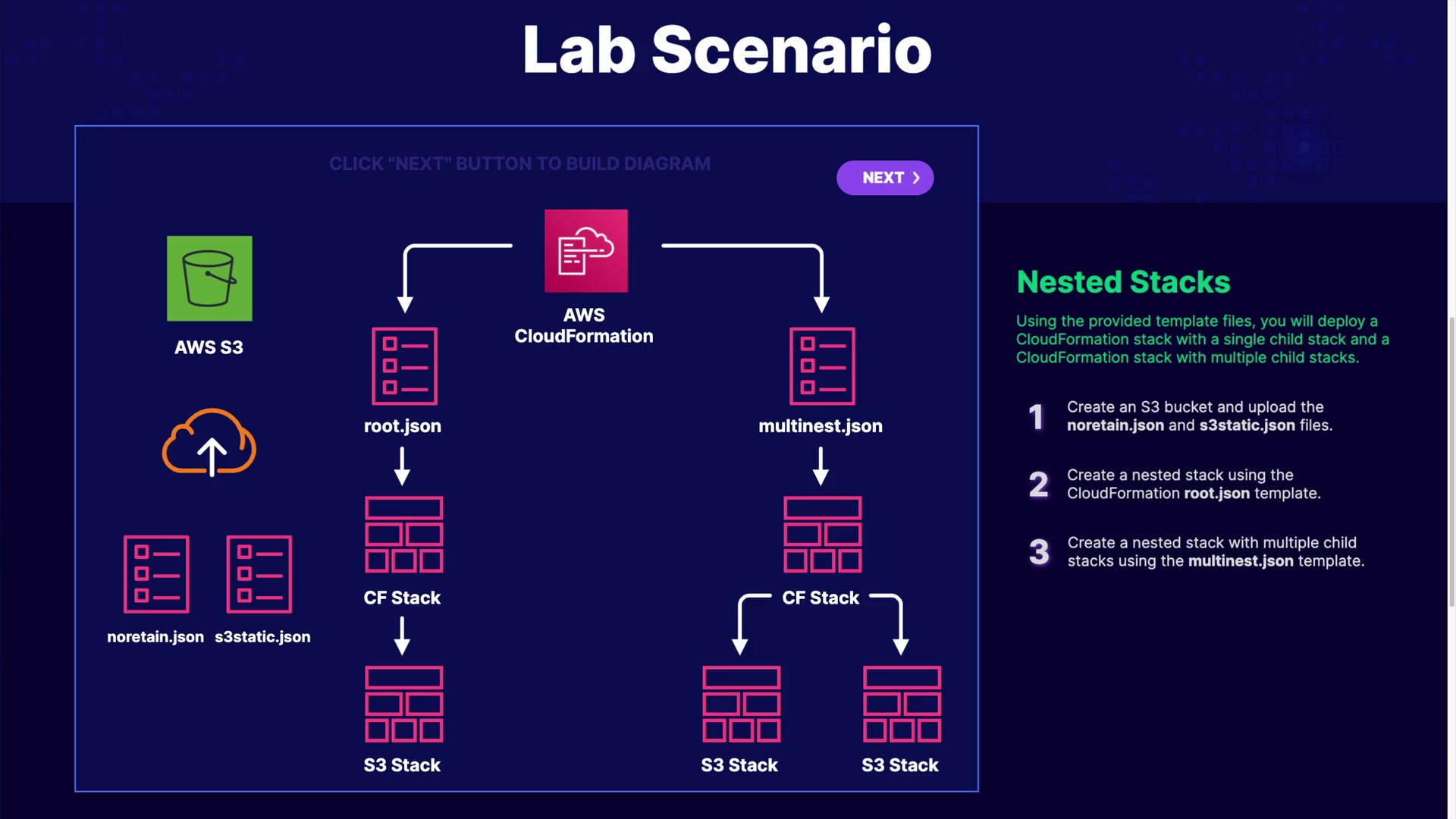Select the root.json template icon
Viewport: 1456px width, 819px height.
(404, 366)
